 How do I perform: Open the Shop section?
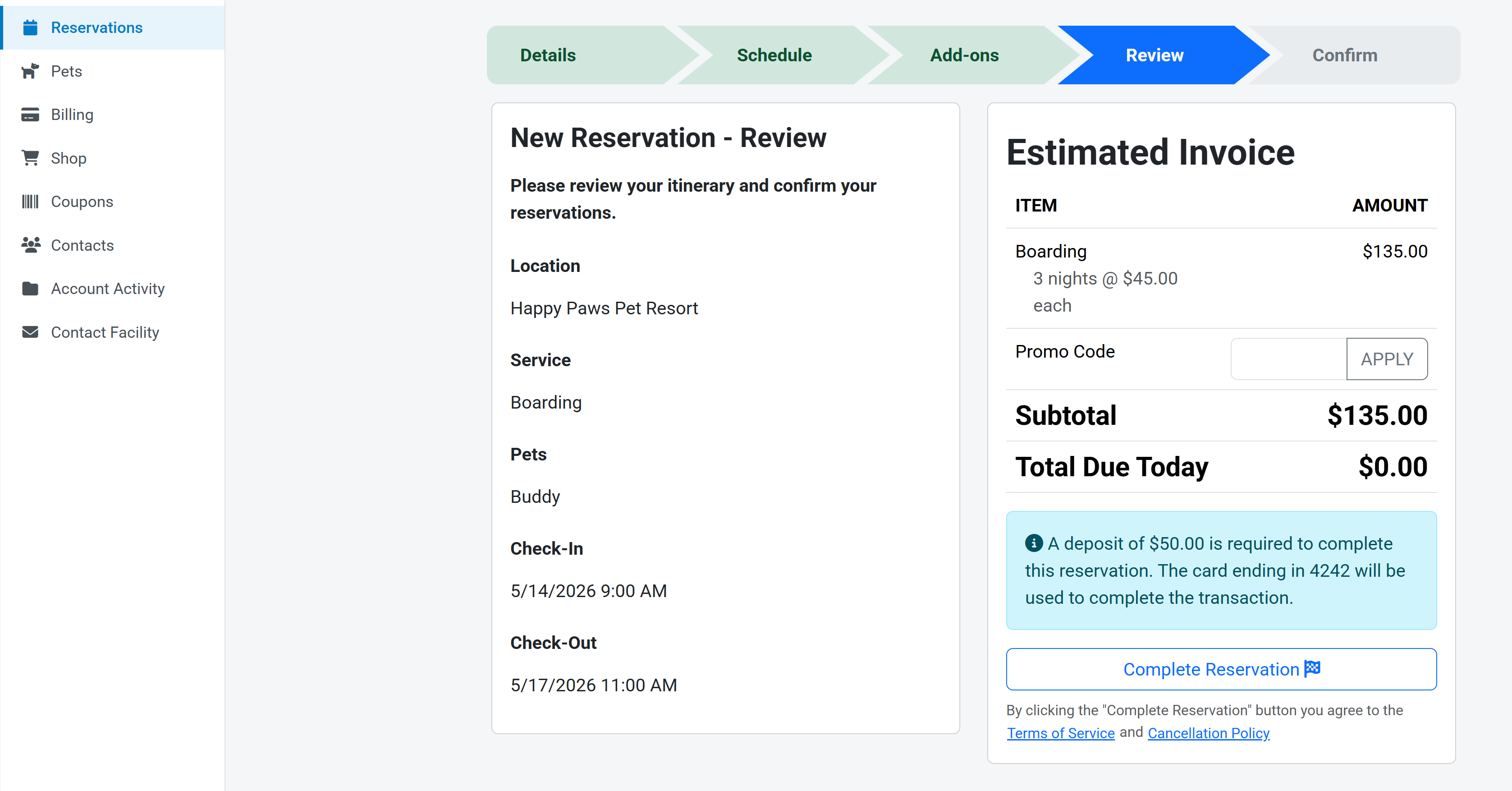(x=113, y=158)
